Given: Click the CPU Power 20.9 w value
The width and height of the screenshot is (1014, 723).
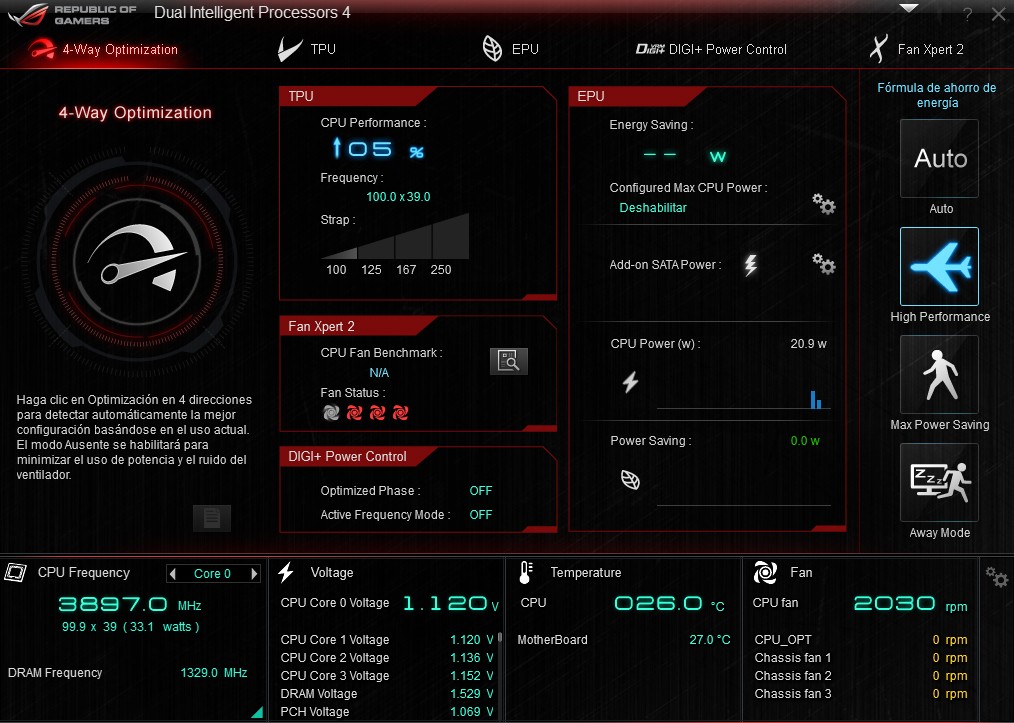Looking at the screenshot, I should 808,344.
